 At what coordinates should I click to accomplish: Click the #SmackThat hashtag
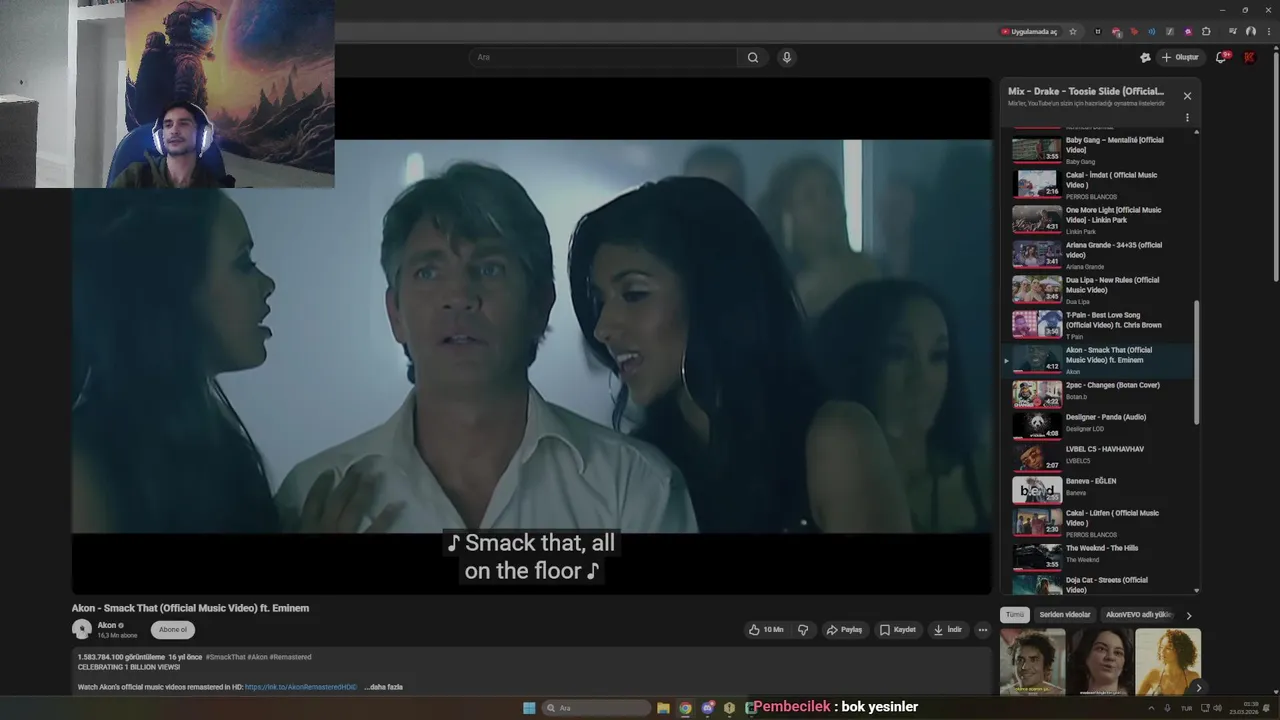(x=225, y=657)
